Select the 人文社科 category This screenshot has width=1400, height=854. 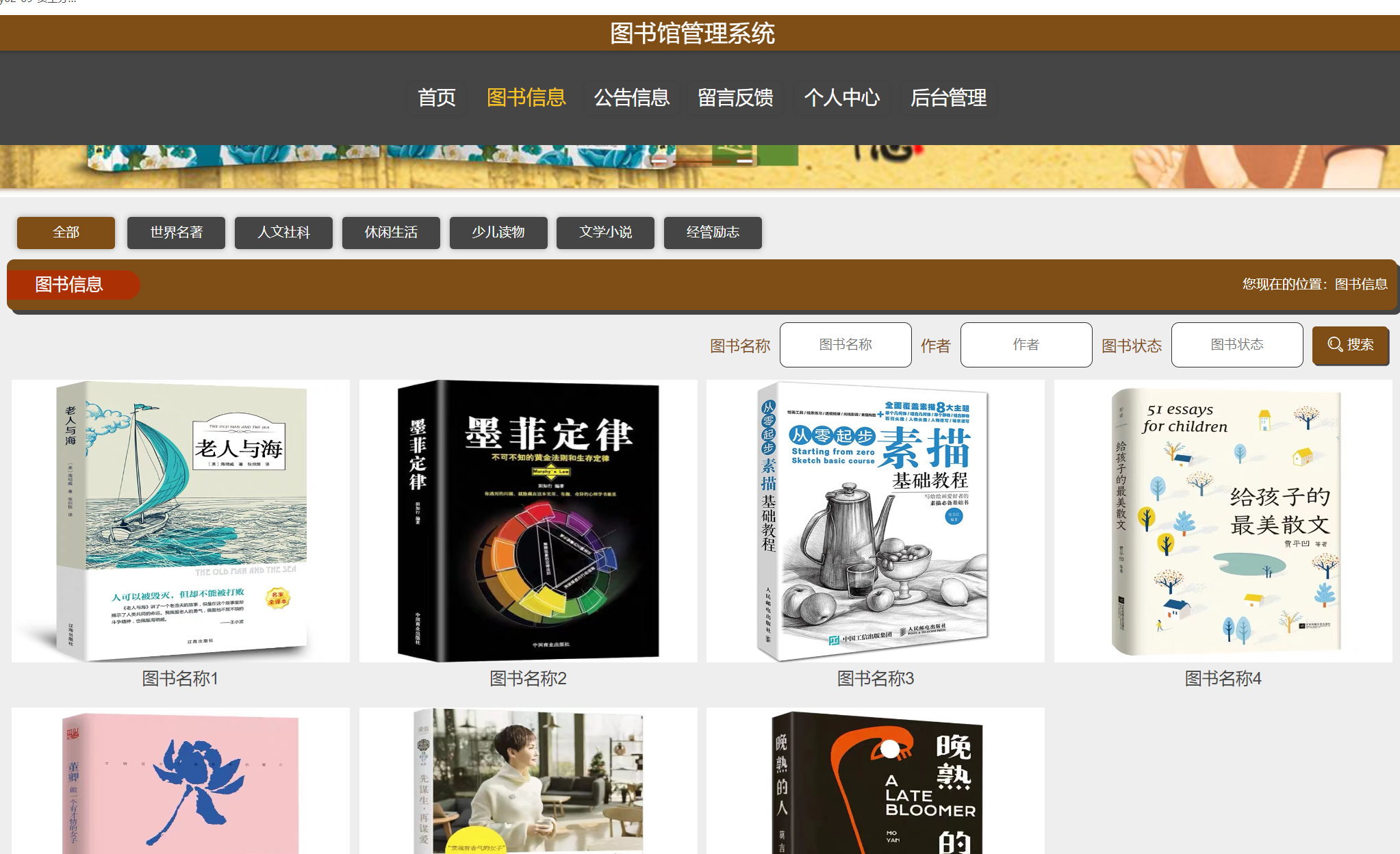283,232
